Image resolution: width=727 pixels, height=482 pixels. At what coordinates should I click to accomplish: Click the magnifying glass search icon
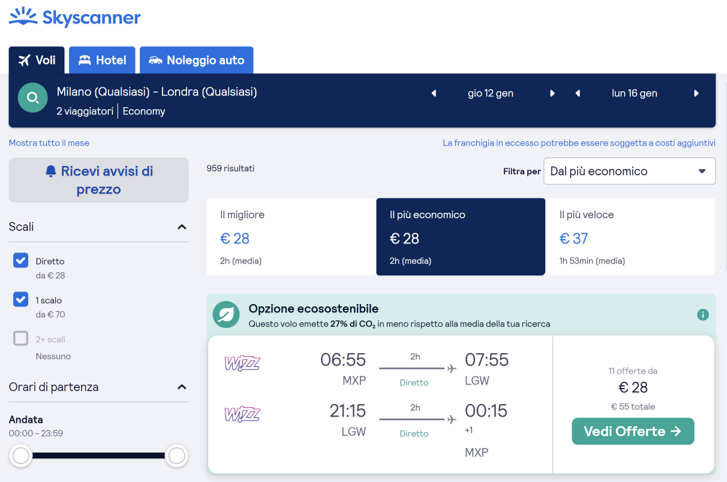(33, 98)
